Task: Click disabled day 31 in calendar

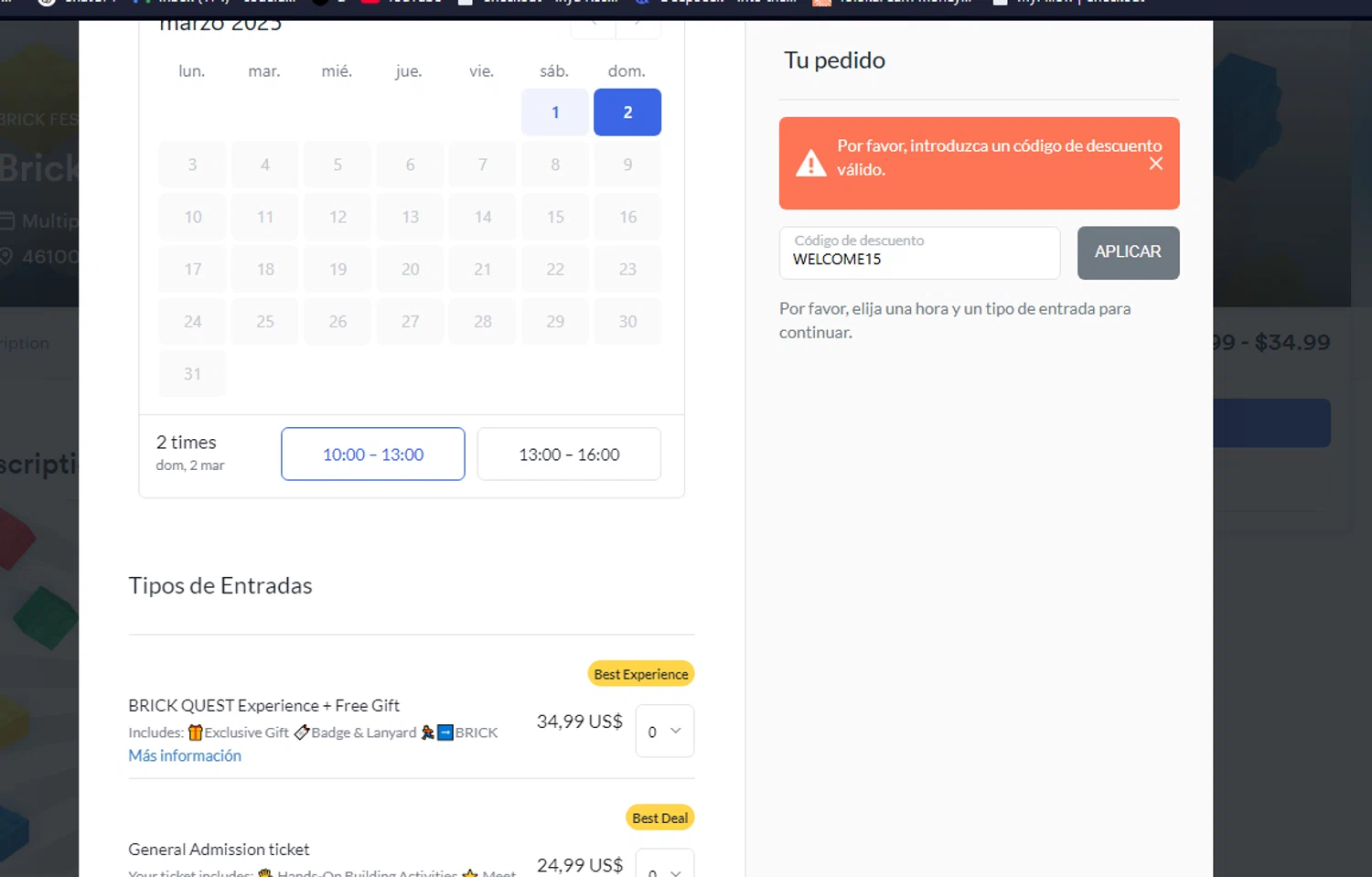Action: (192, 374)
